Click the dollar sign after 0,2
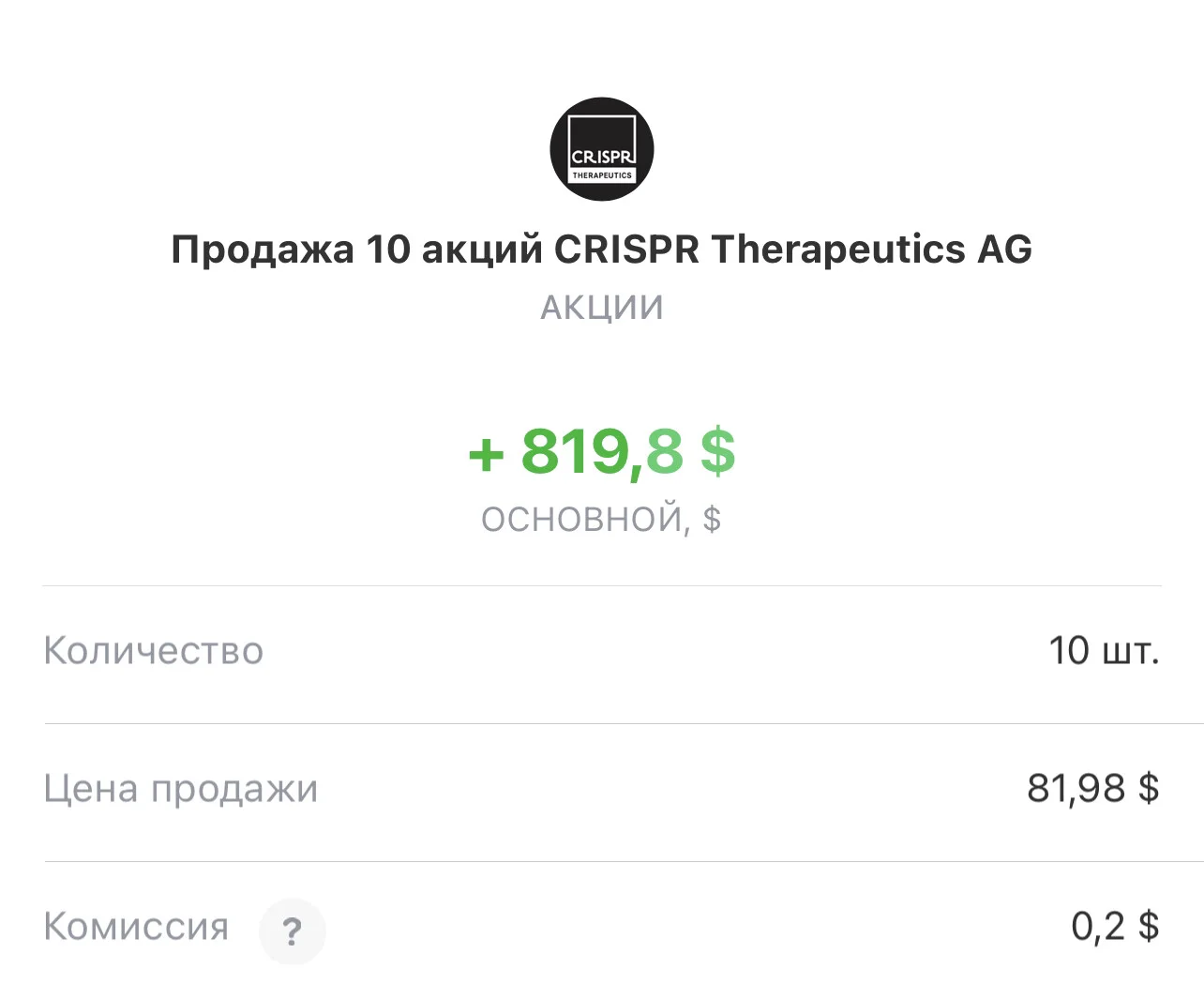Viewport: 1204px width, 999px height. [x=1149, y=926]
